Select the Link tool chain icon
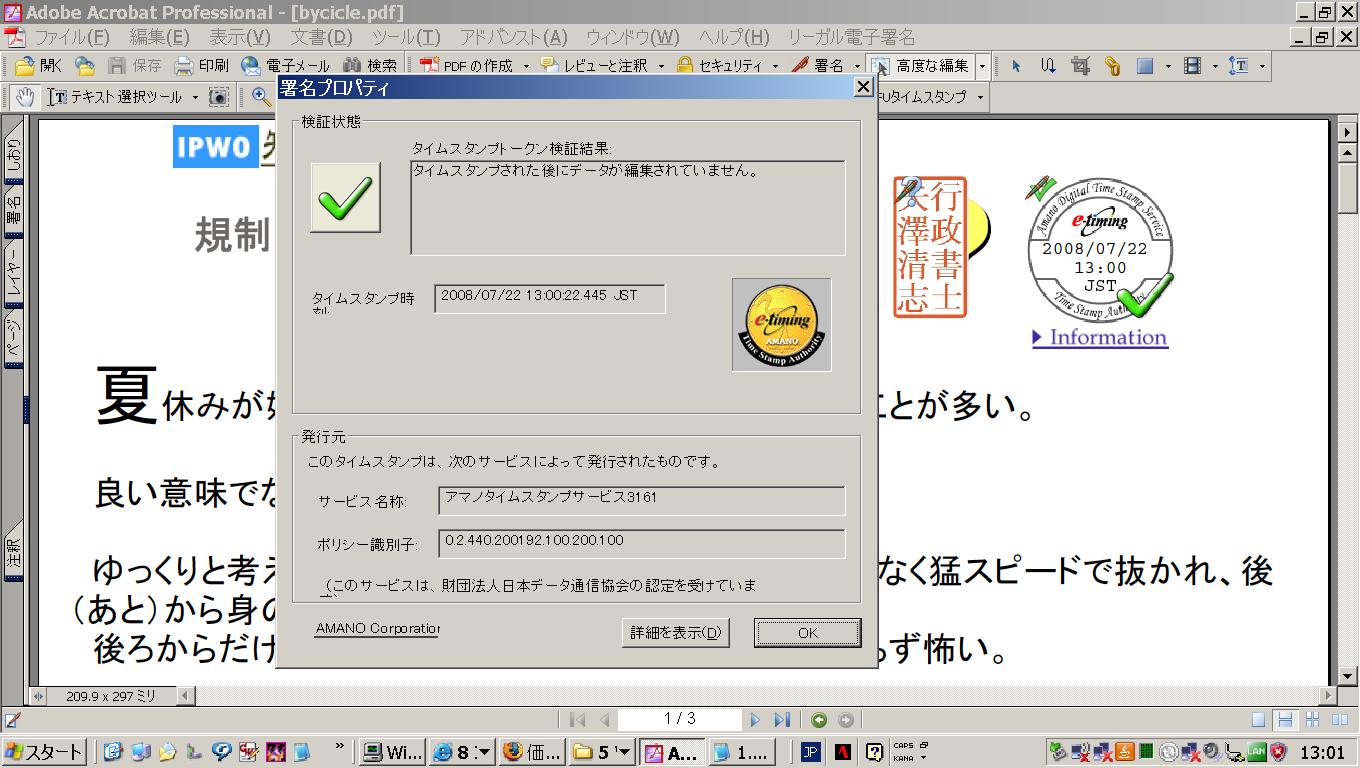Image resolution: width=1360 pixels, height=768 pixels. point(1112,66)
